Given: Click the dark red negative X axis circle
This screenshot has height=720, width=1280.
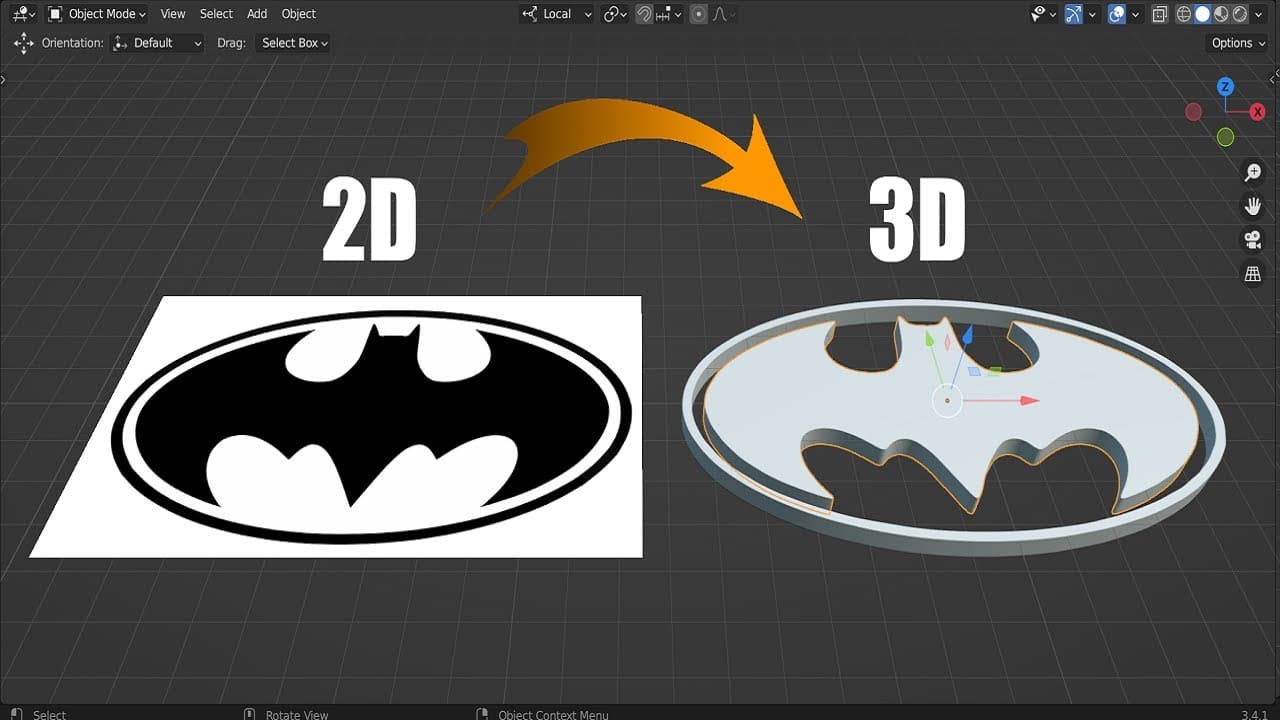Looking at the screenshot, I should click(1193, 112).
